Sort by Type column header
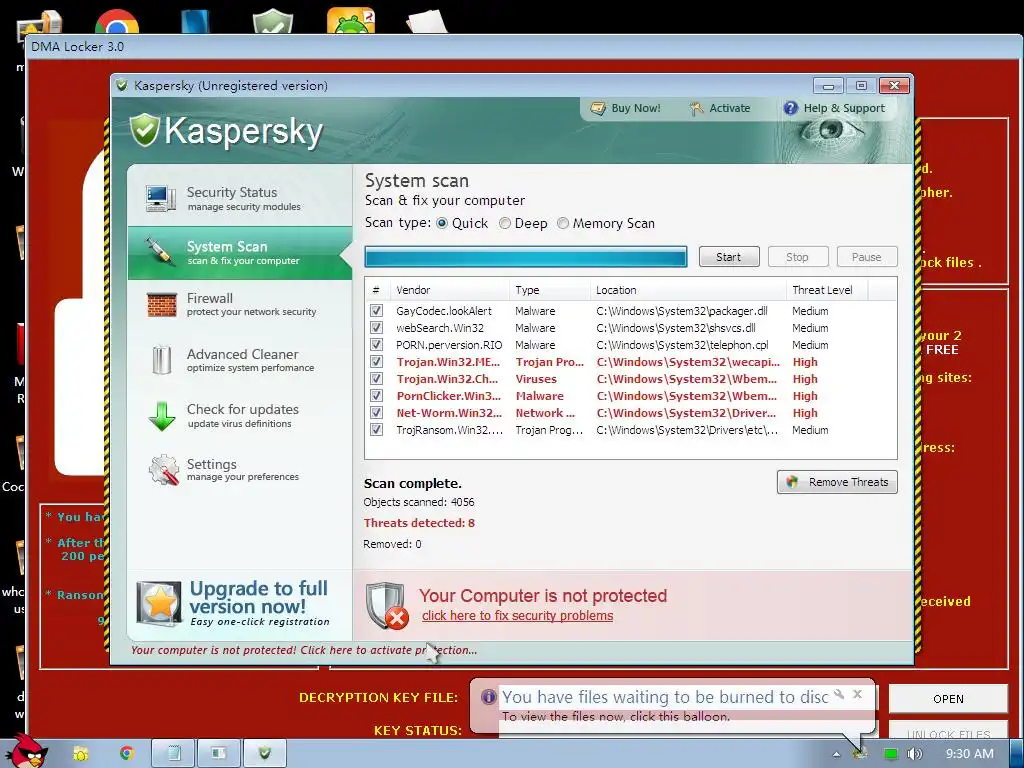This screenshot has height=768, width=1024. (x=550, y=290)
